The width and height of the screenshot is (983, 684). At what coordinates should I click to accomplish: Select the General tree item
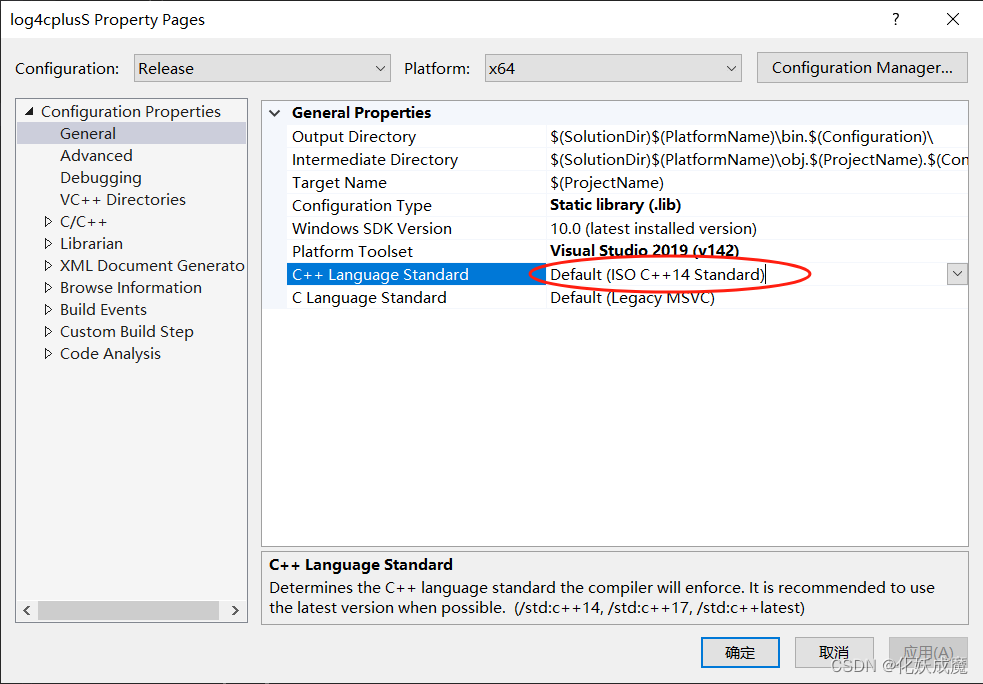pyautogui.click(x=87, y=133)
